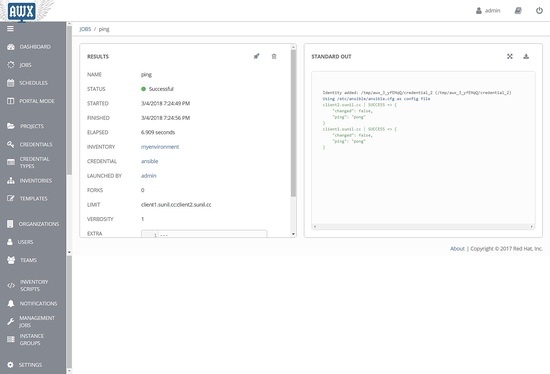550x374 pixels.
Task: Click the Standard Out scroll right arrow
Action: coord(532,227)
